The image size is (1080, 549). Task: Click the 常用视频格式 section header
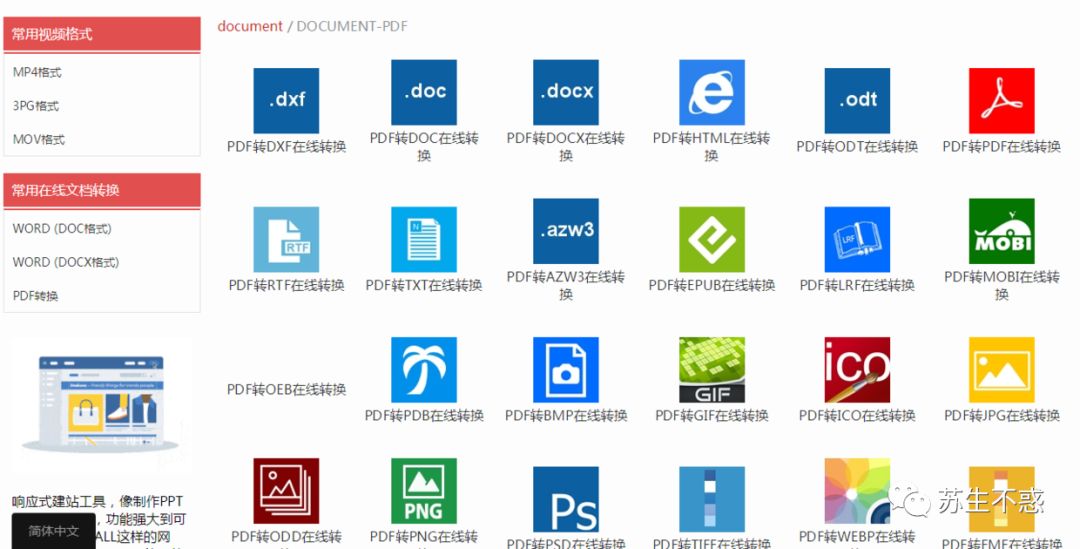[102, 34]
